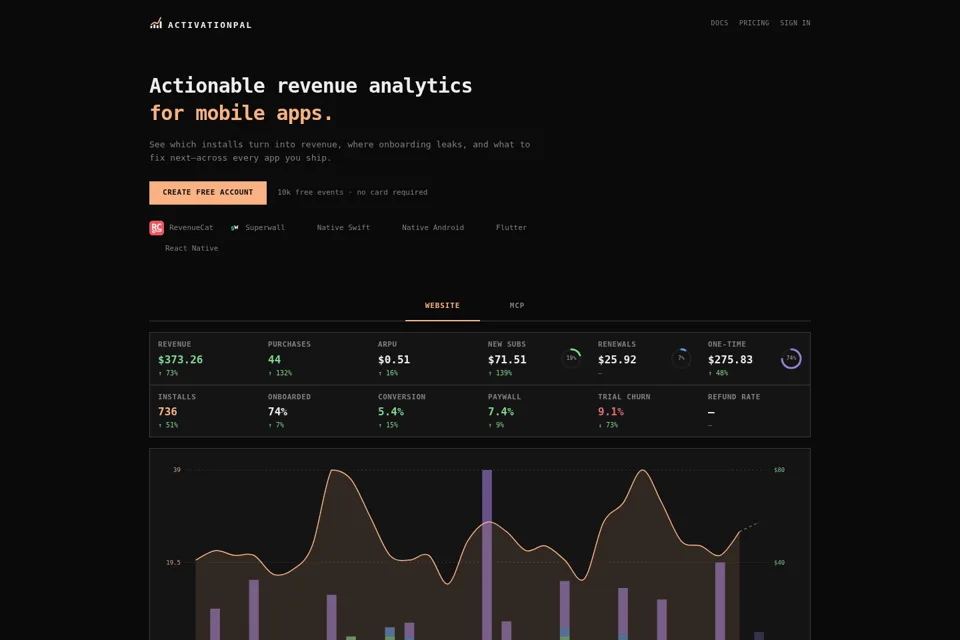Click the 19.5 axis label
The width and height of the screenshot is (960, 640).
click(173, 562)
